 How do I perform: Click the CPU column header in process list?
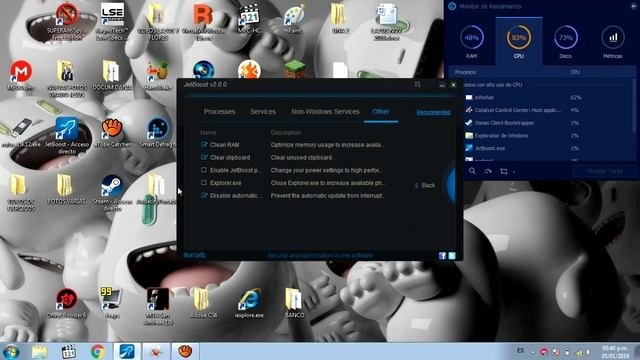click(x=575, y=72)
